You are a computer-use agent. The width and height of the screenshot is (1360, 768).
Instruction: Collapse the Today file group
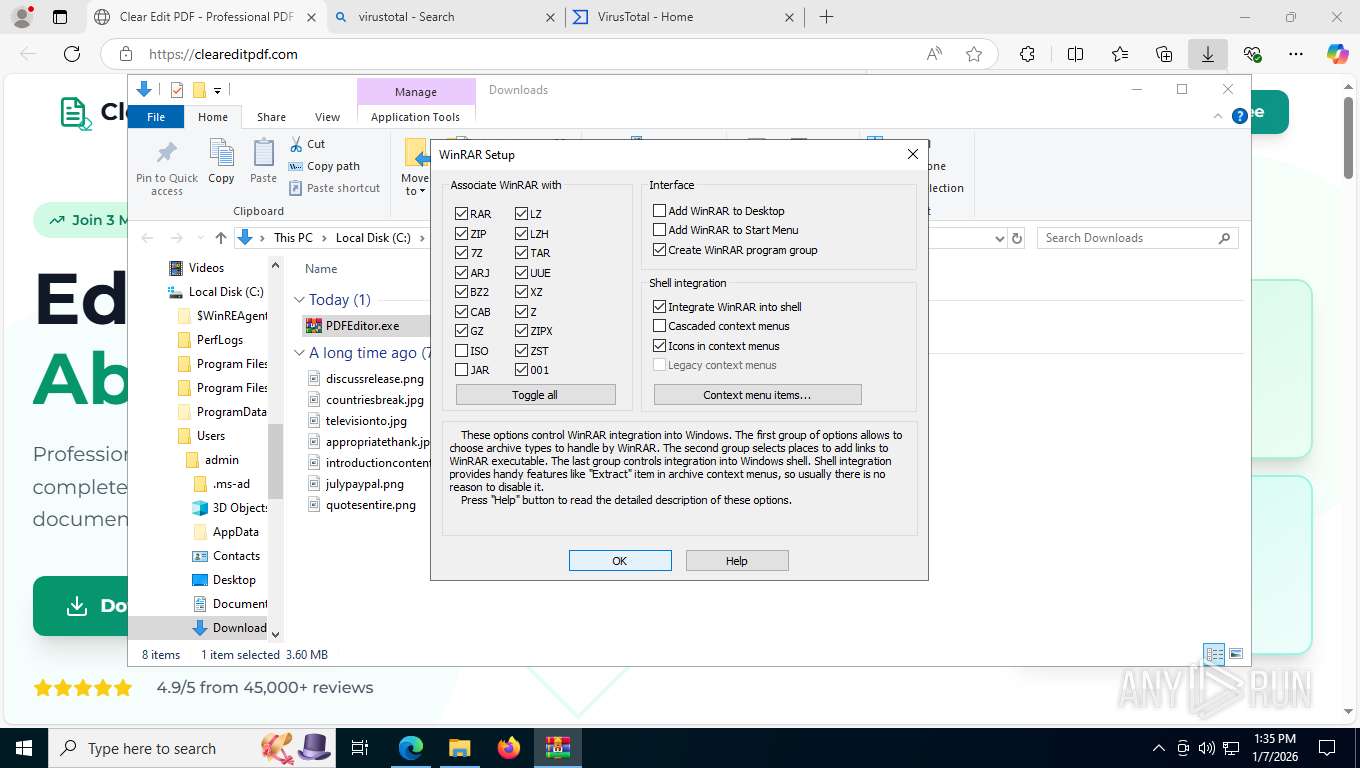(299, 300)
